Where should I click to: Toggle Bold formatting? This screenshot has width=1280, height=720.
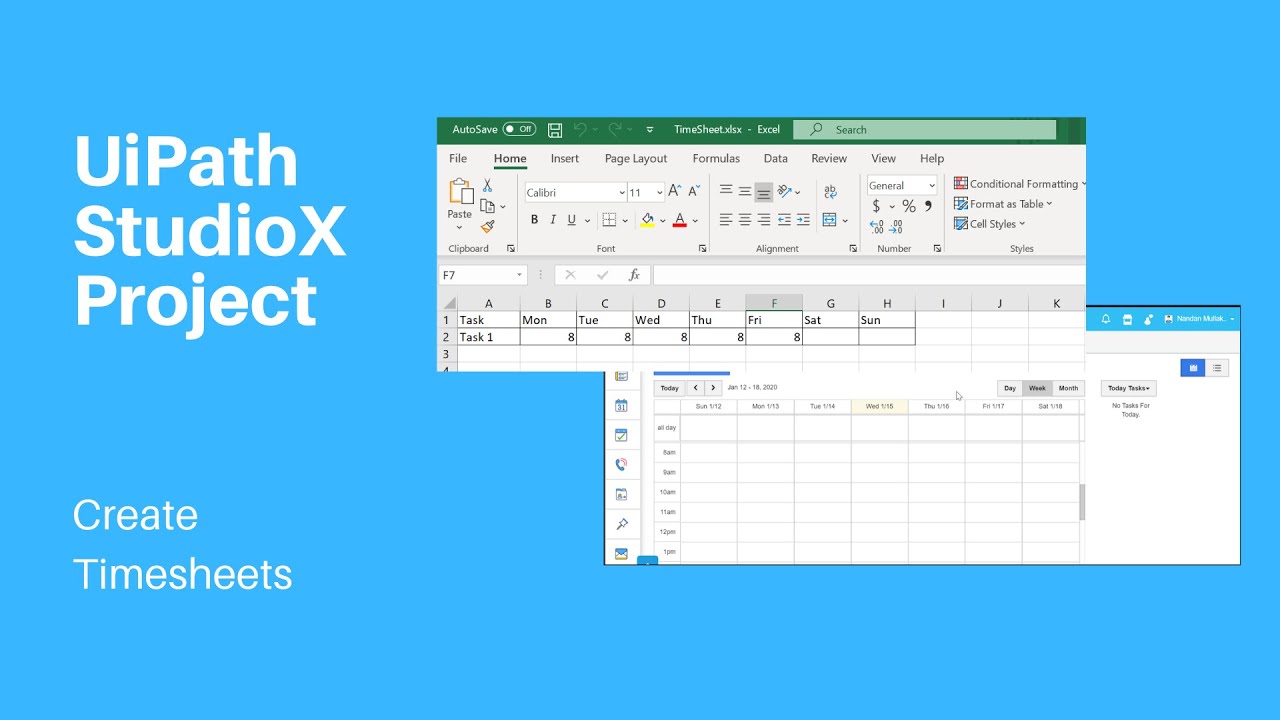(x=534, y=220)
